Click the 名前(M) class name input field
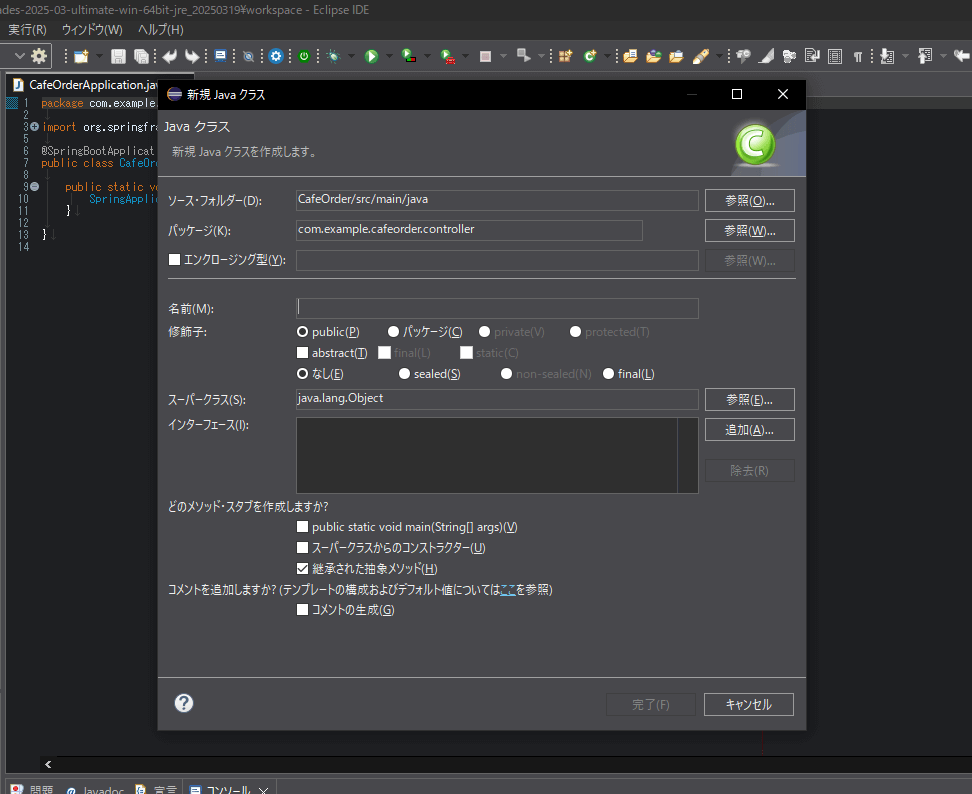972x794 pixels. 497,308
